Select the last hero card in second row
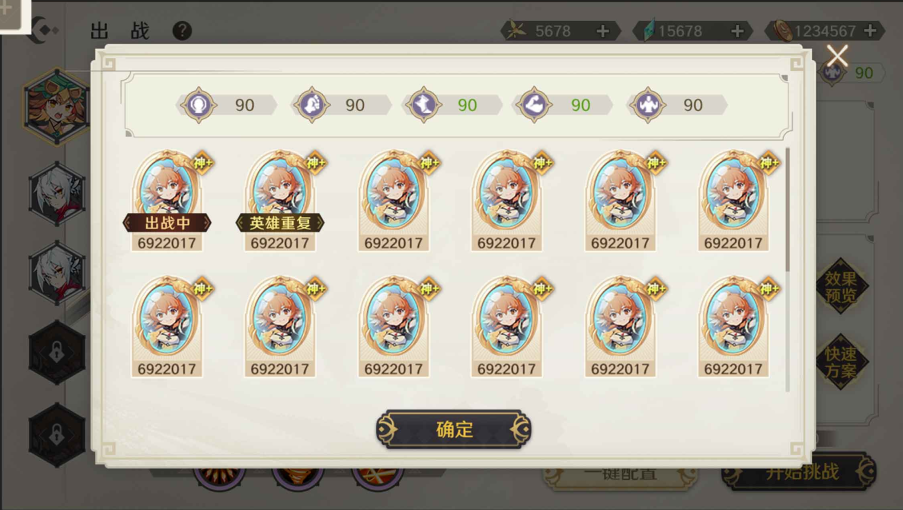The width and height of the screenshot is (903, 510). pyautogui.click(x=734, y=326)
